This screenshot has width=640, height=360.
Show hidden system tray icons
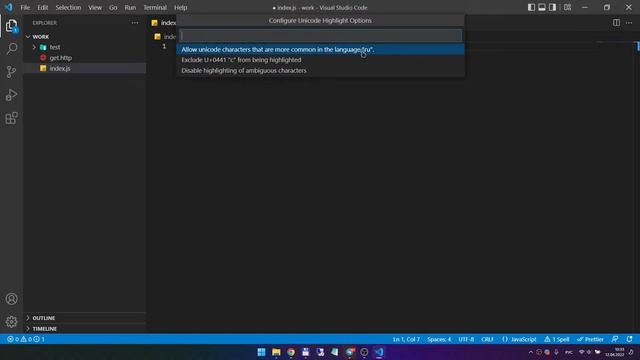coord(531,352)
